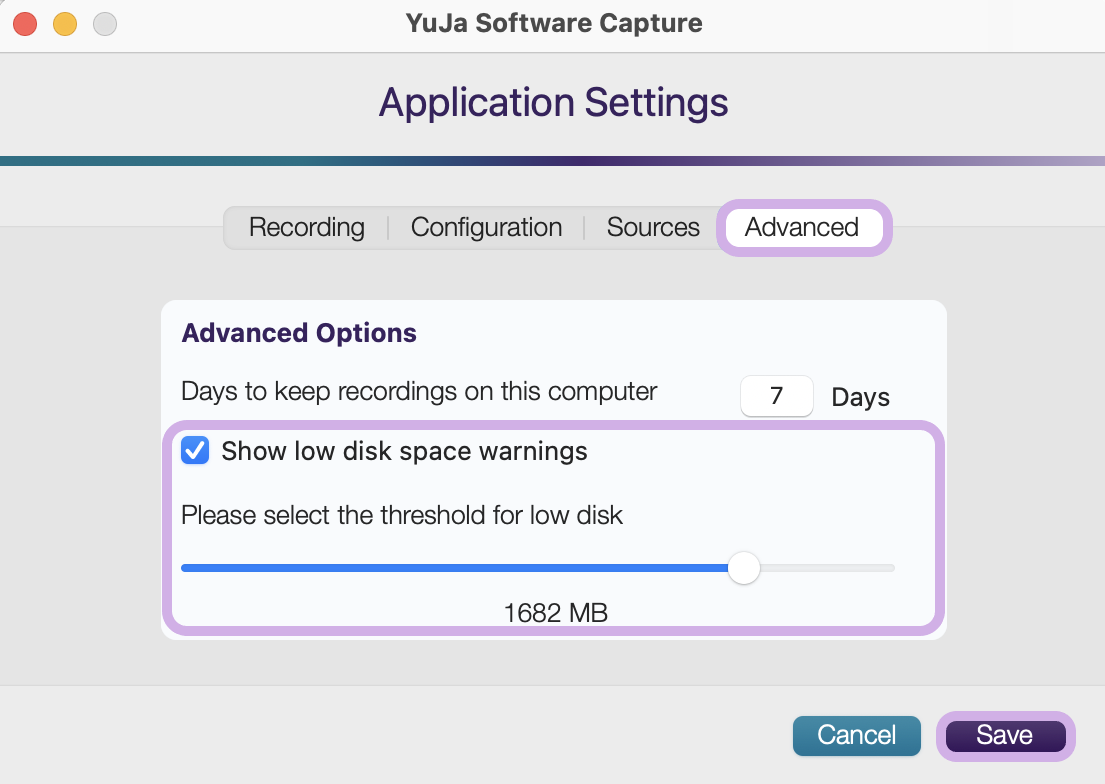
Task: Click the blue filled part of the threshold slider
Action: click(455, 568)
